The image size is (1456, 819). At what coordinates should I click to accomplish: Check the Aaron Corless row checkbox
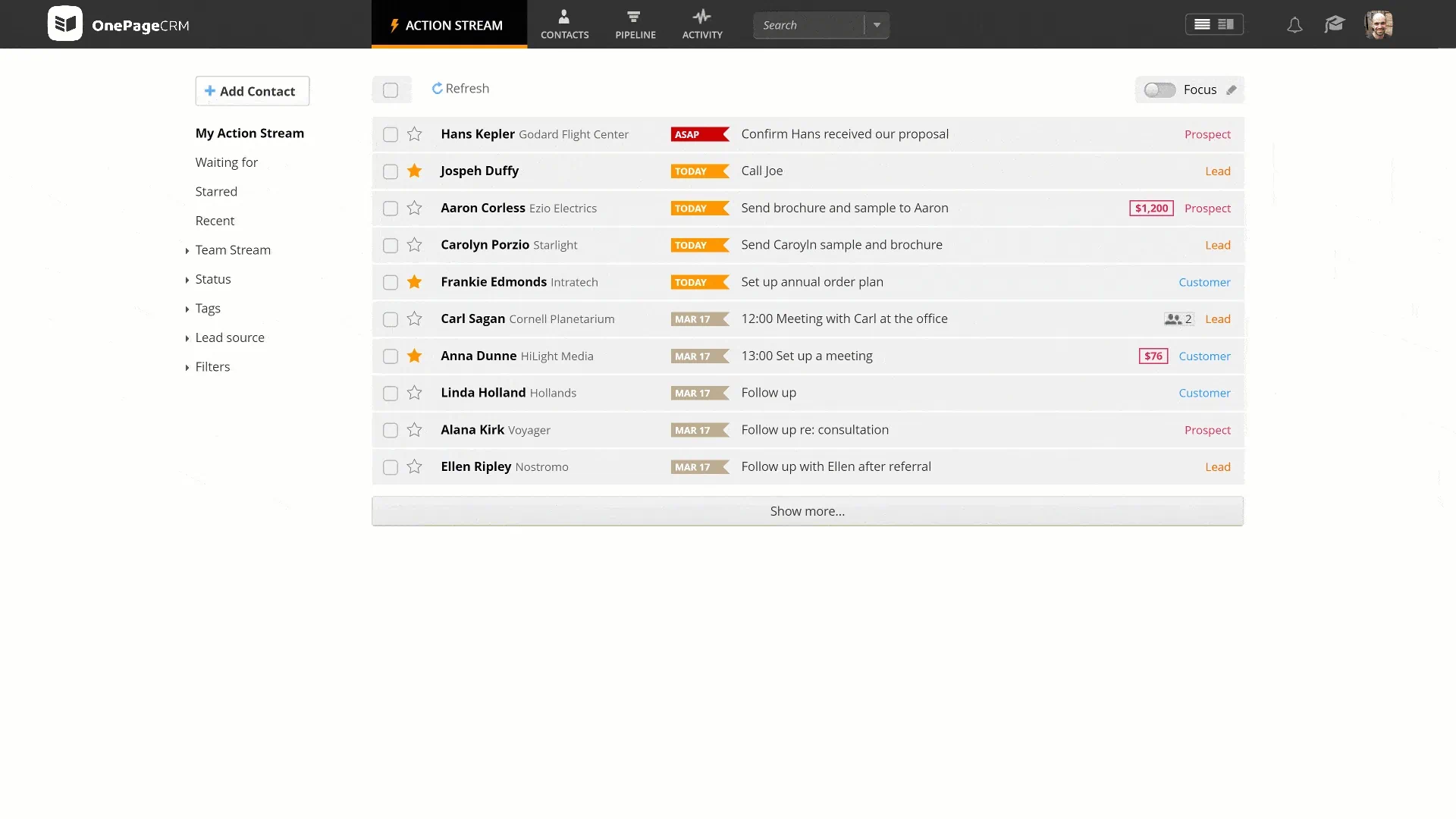click(391, 209)
